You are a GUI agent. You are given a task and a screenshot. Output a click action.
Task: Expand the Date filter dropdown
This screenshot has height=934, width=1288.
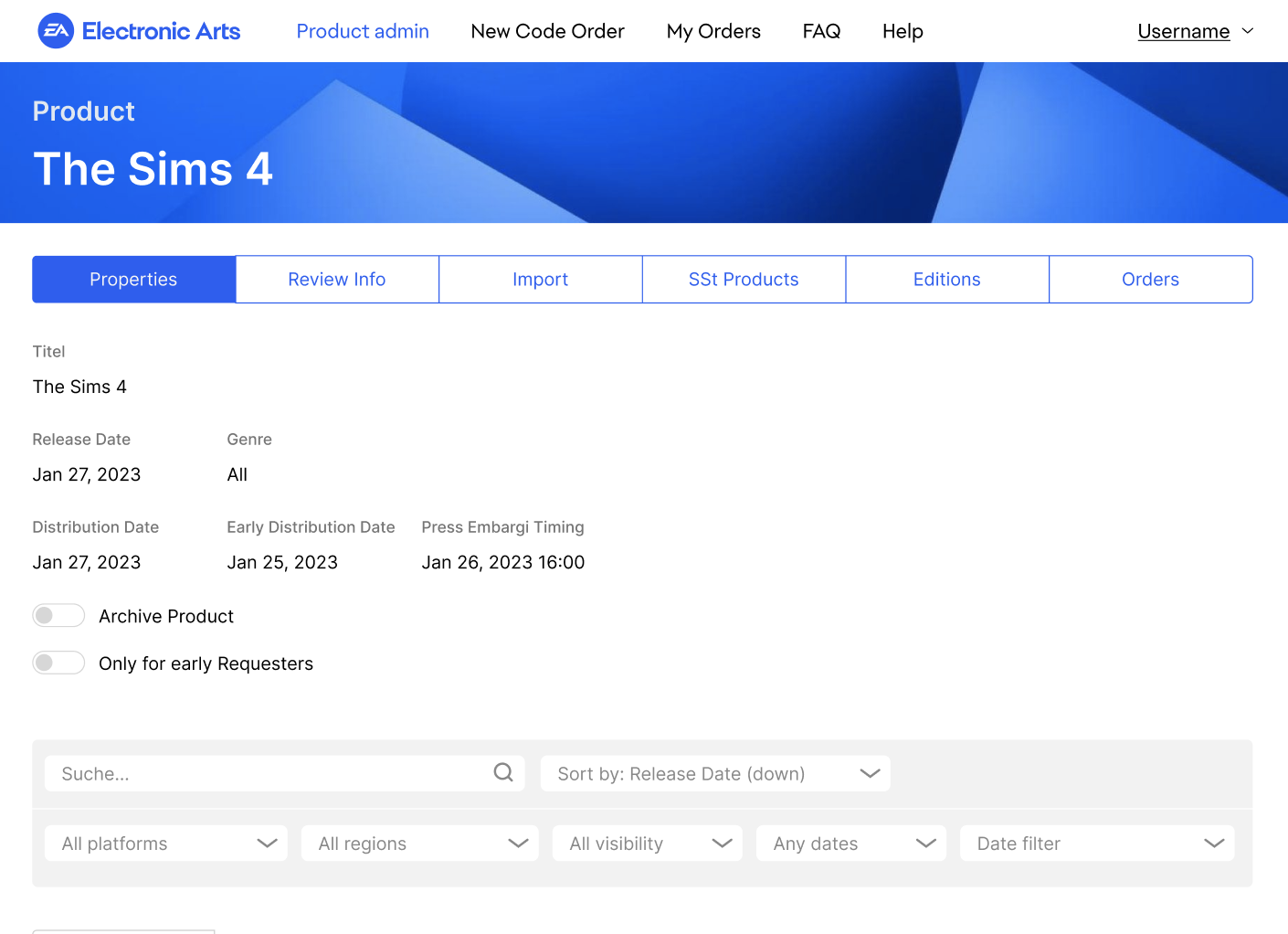pos(1096,843)
